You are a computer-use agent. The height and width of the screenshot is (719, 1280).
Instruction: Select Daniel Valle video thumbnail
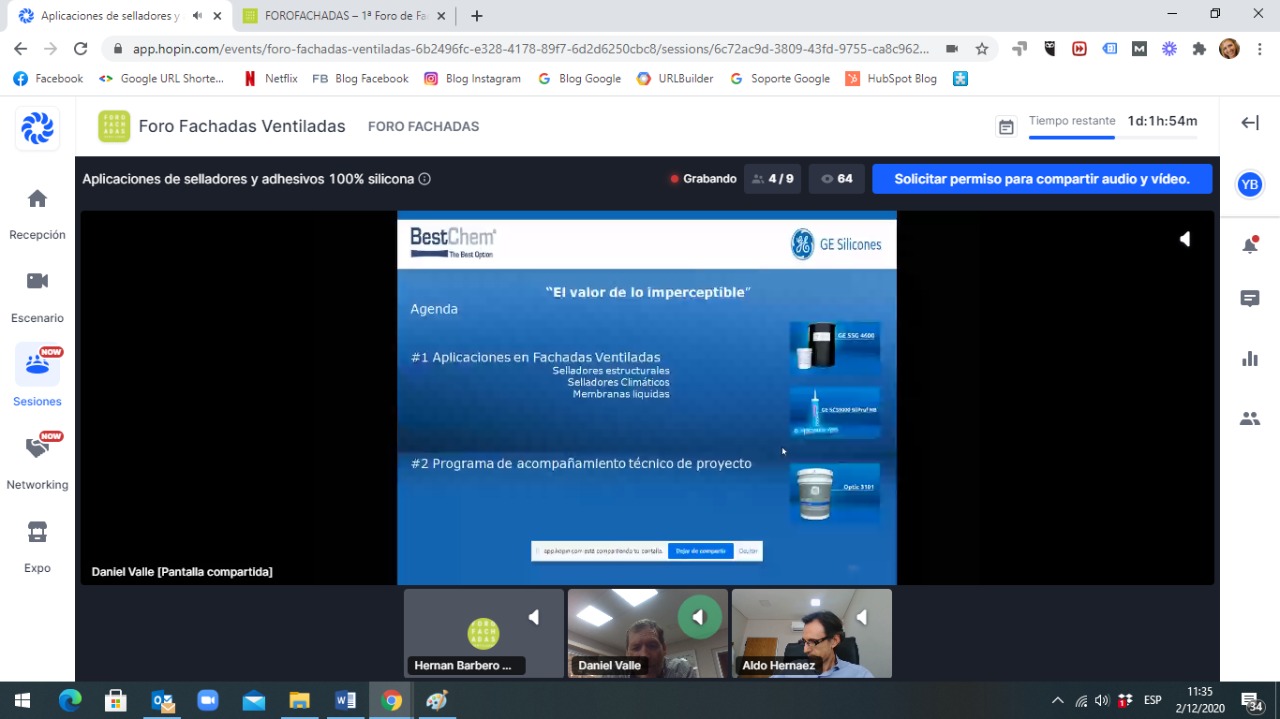(648, 633)
